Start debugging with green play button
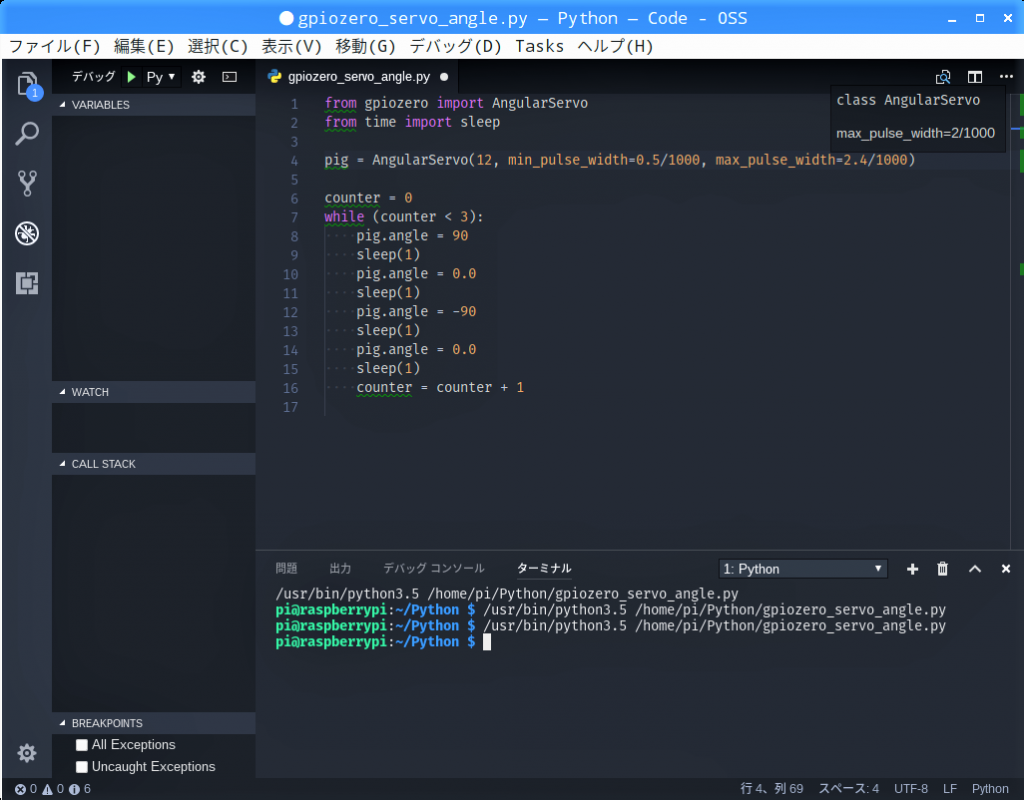The height and width of the screenshot is (800, 1024). point(131,77)
